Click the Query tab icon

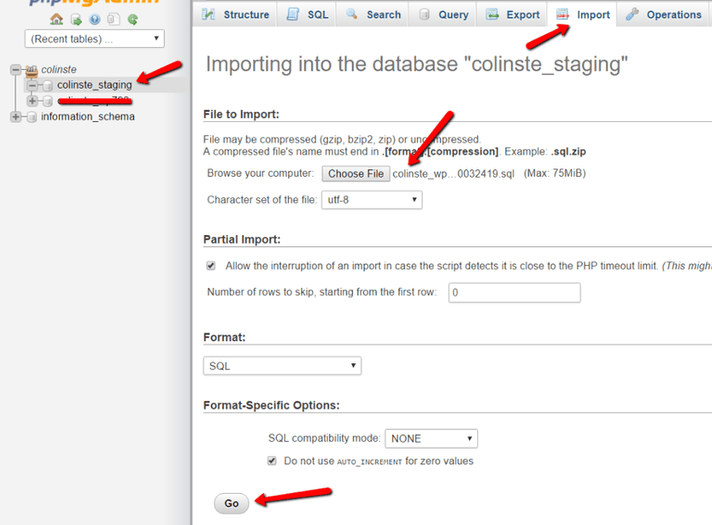[424, 15]
